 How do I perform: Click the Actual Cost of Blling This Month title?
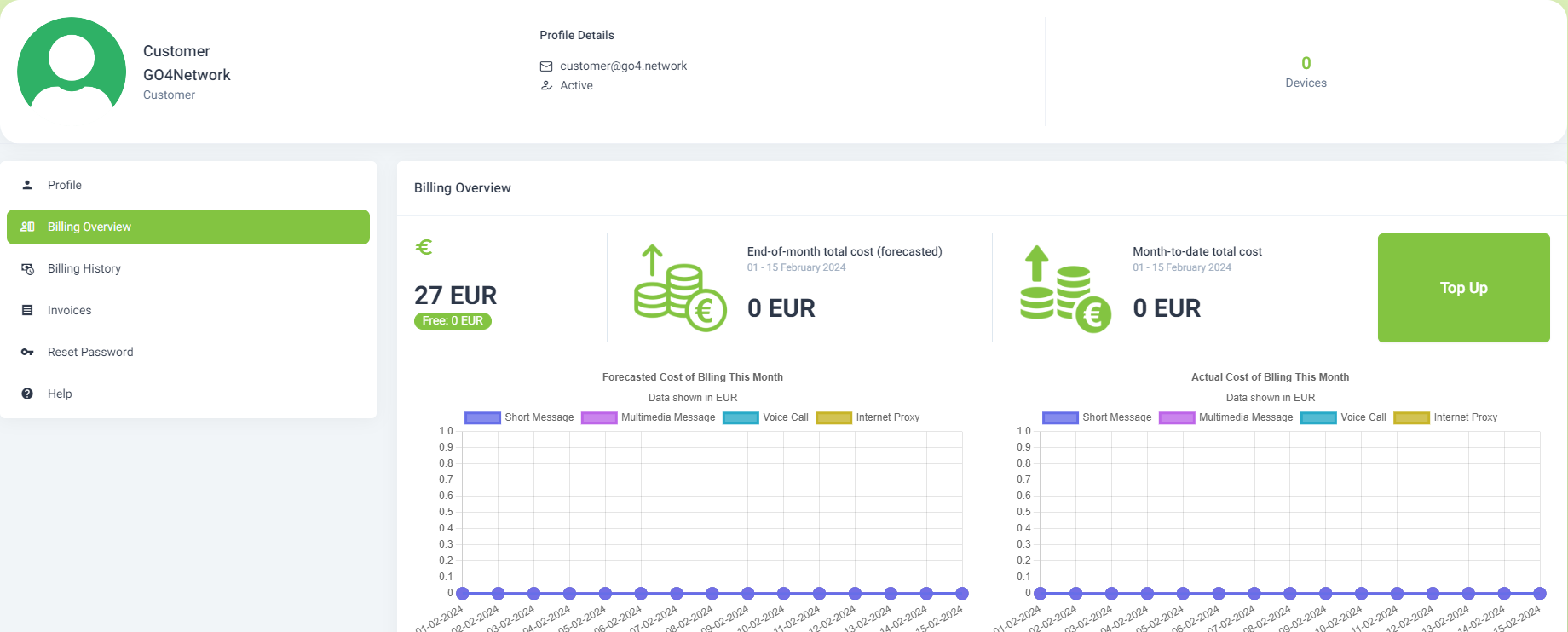1271,377
